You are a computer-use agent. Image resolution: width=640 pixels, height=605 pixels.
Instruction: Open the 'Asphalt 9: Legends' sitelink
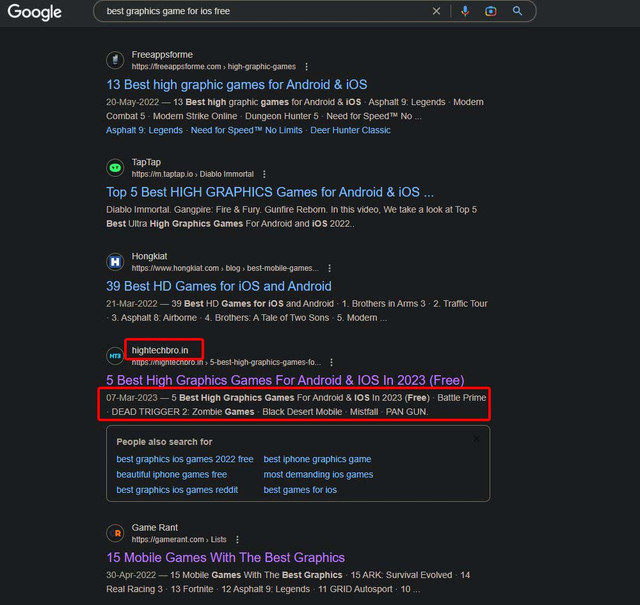click(x=144, y=130)
